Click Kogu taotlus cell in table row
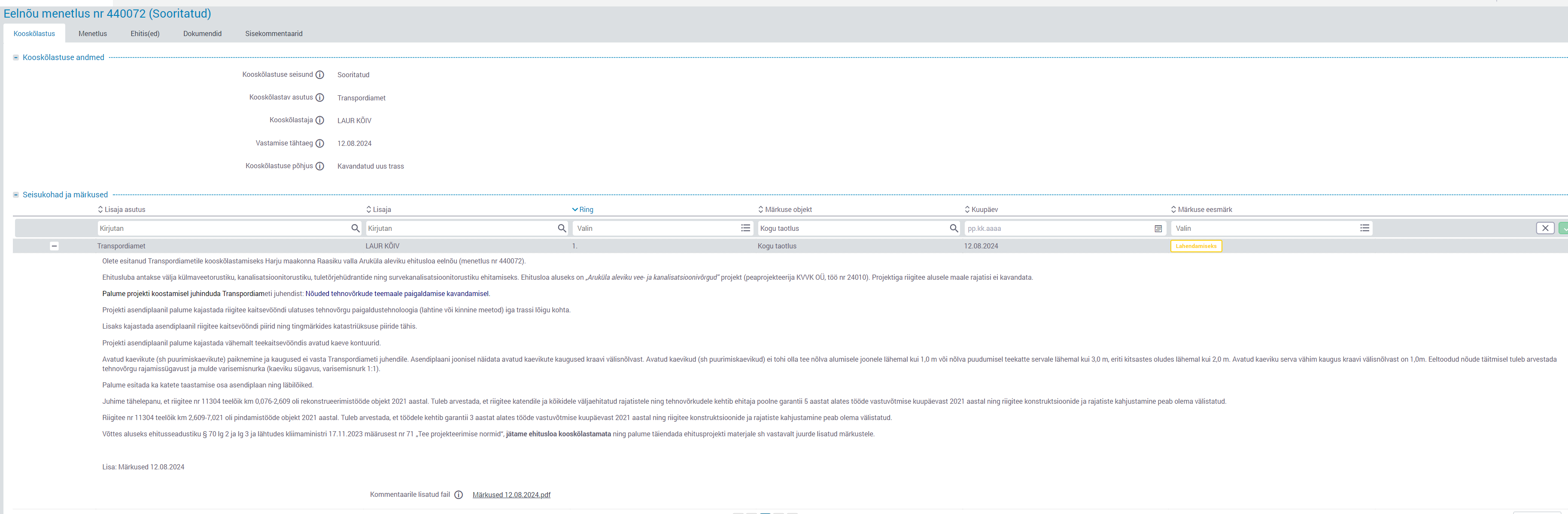 tap(777, 246)
